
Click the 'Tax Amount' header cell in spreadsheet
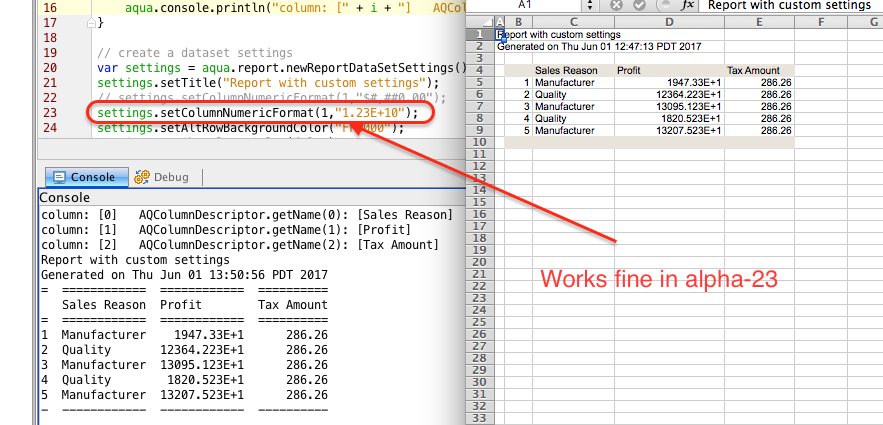pyautogui.click(x=759, y=70)
